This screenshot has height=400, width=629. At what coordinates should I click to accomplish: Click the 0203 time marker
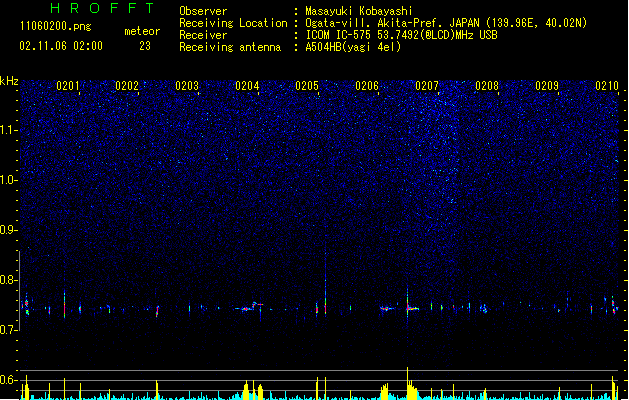(x=187, y=85)
